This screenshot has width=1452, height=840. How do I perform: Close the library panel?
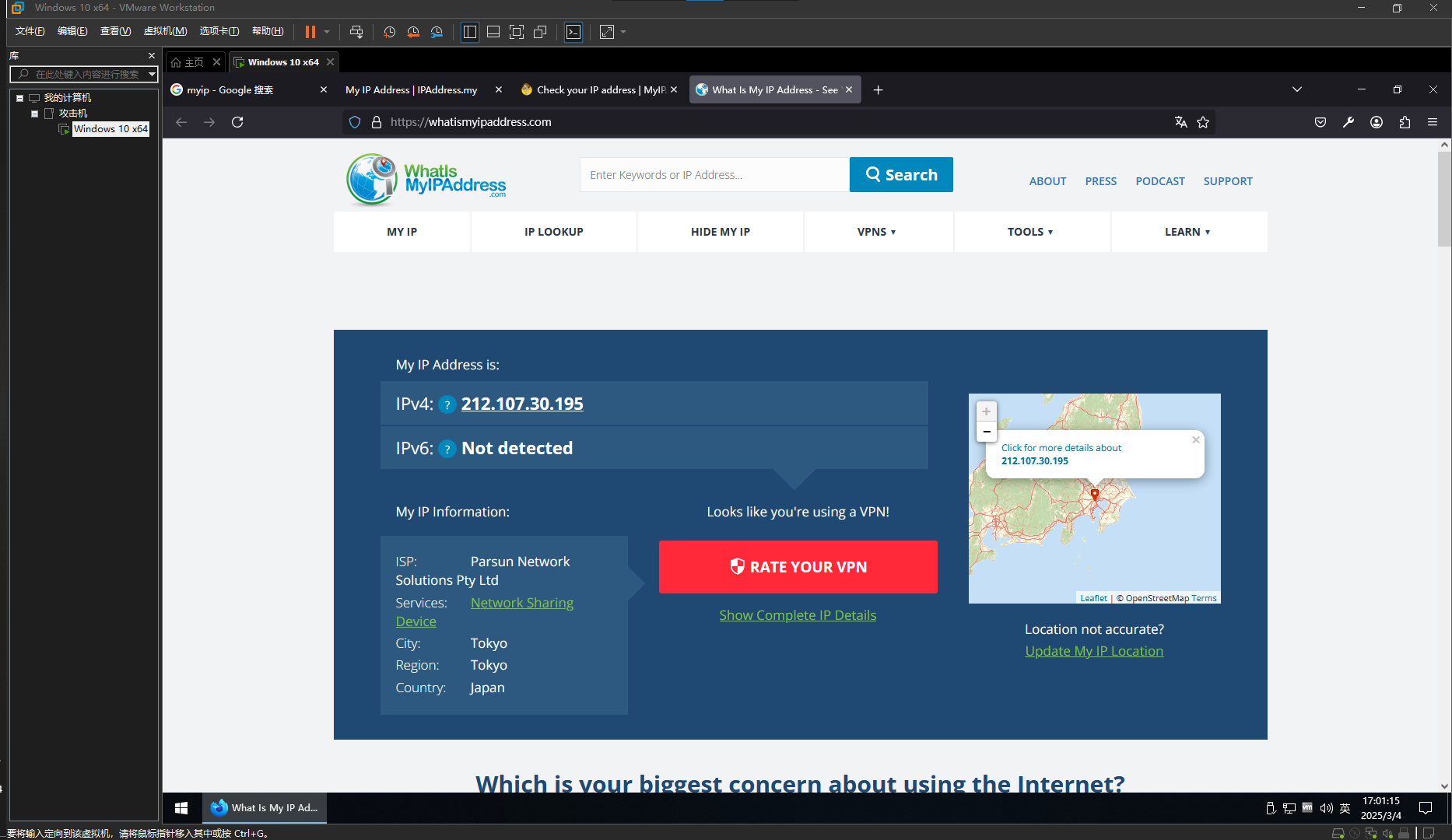pos(152,56)
